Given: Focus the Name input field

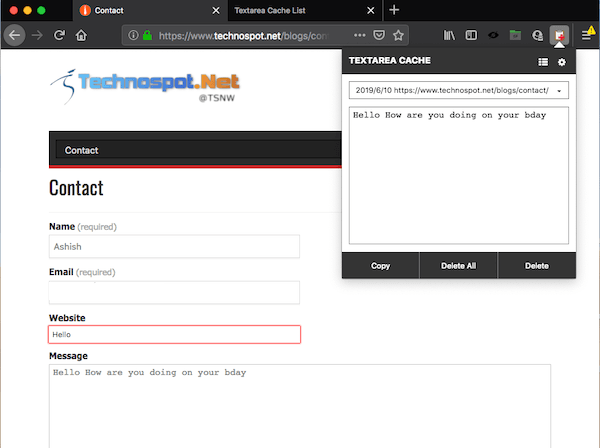Looking at the screenshot, I should [x=174, y=246].
